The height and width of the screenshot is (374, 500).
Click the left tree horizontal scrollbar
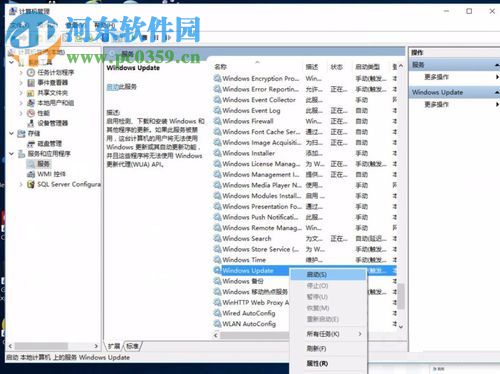coord(41,346)
